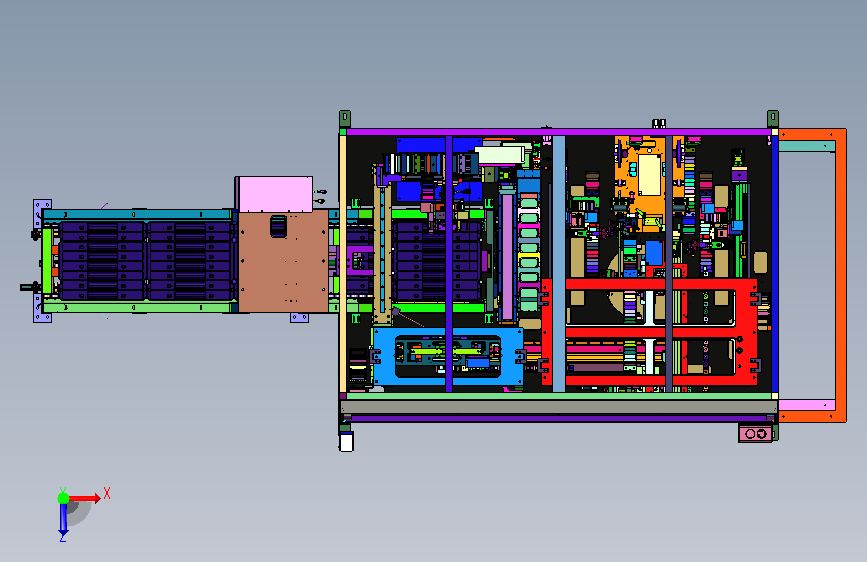Screen dimensions: 867x562
Task: Pick the brown plate joining conveyor and machine
Action: pos(283,261)
